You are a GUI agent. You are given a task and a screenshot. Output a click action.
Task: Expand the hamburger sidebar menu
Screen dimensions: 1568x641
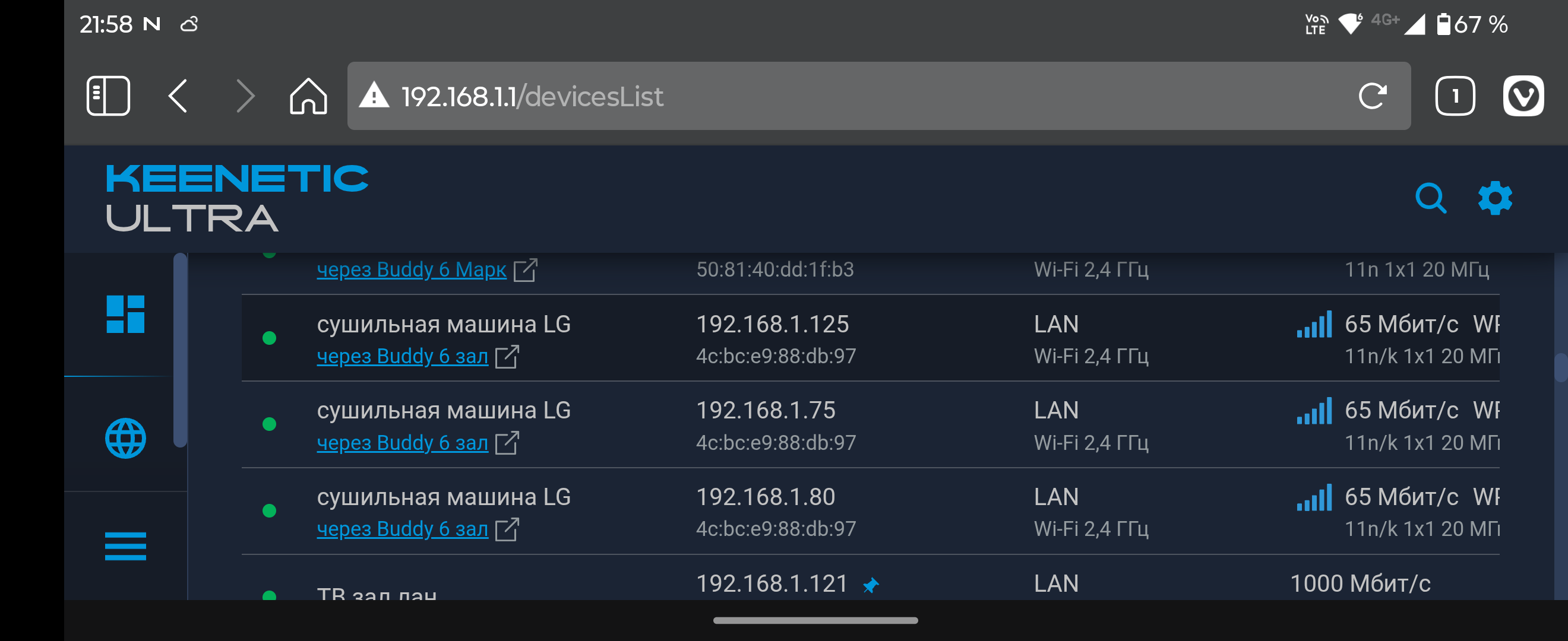125,545
